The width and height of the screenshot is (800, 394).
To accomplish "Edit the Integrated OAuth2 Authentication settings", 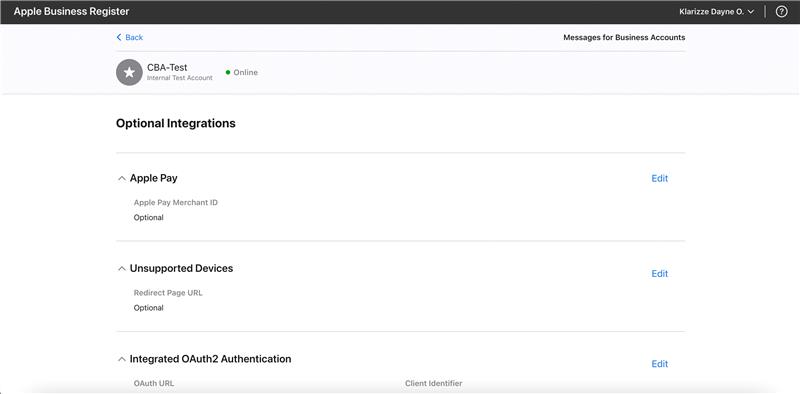I will (x=660, y=364).
